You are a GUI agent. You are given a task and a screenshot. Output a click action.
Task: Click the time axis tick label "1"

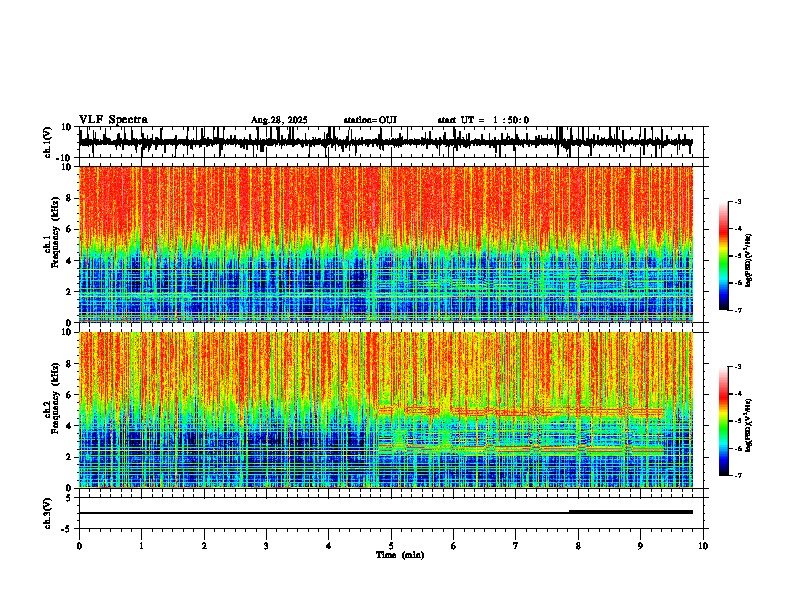[x=141, y=546]
